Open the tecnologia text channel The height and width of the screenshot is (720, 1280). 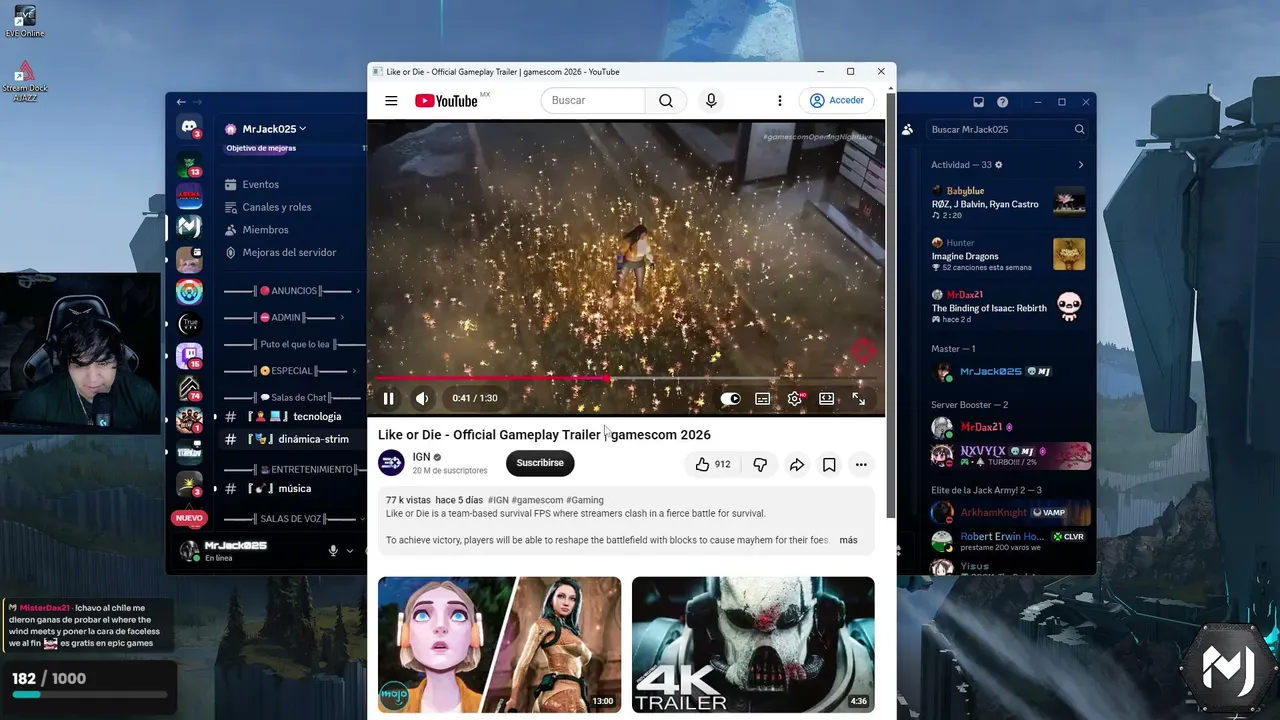(295, 417)
